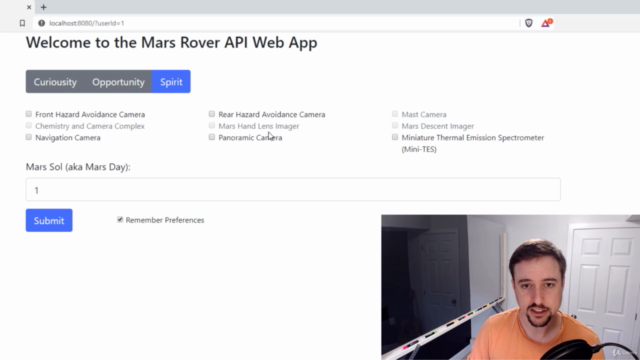This screenshot has width=640, height=360.
Task: Open the Brave Rewards triangle icon
Action: pyautogui.click(x=546, y=23)
